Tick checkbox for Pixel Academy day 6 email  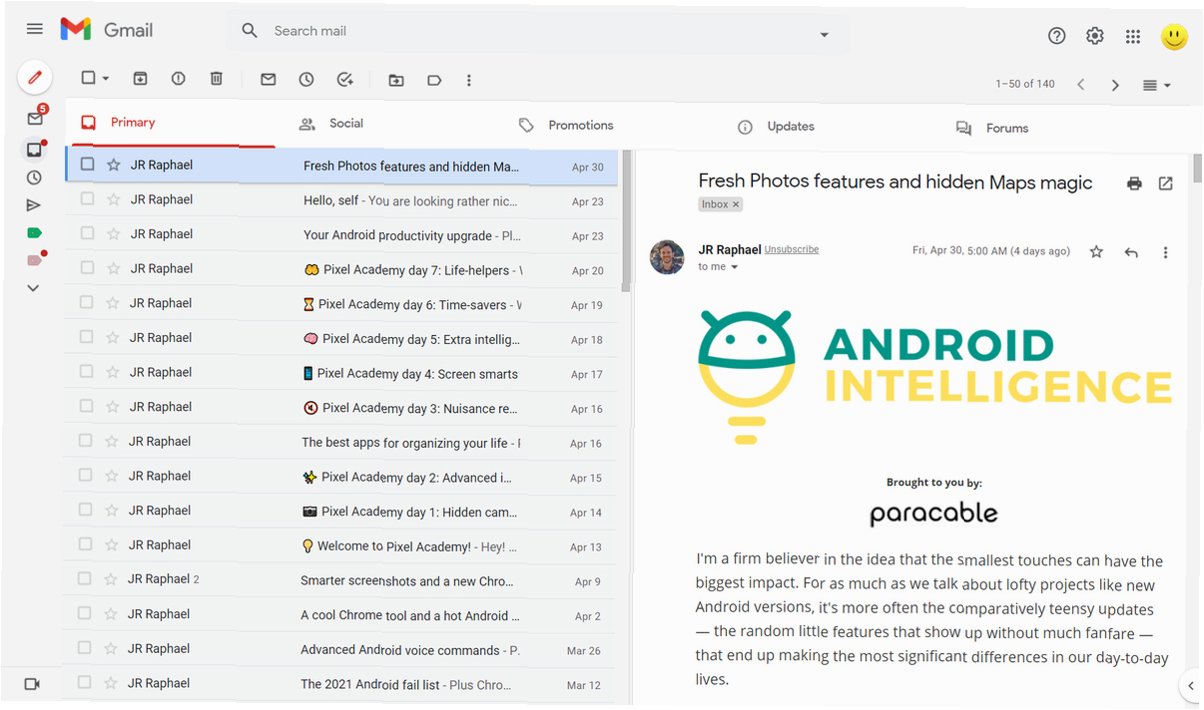click(87, 302)
